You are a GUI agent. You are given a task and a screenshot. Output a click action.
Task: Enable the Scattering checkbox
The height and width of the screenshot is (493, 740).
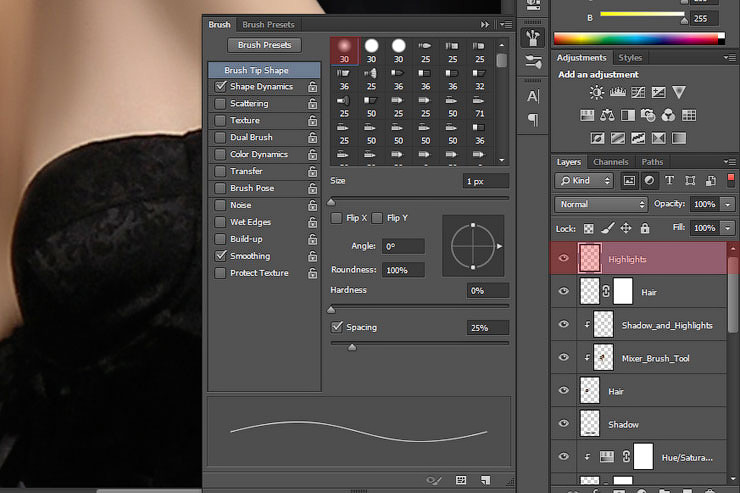[x=220, y=104]
